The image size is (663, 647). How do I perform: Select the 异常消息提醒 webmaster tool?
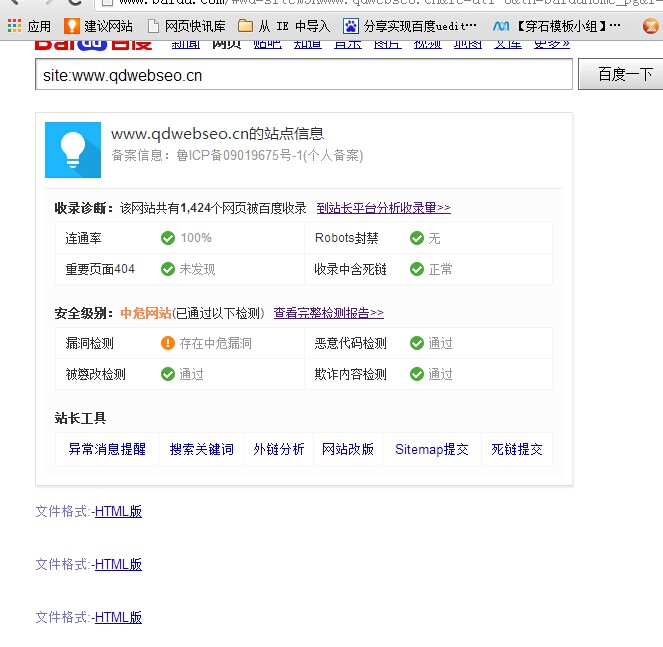pos(107,449)
